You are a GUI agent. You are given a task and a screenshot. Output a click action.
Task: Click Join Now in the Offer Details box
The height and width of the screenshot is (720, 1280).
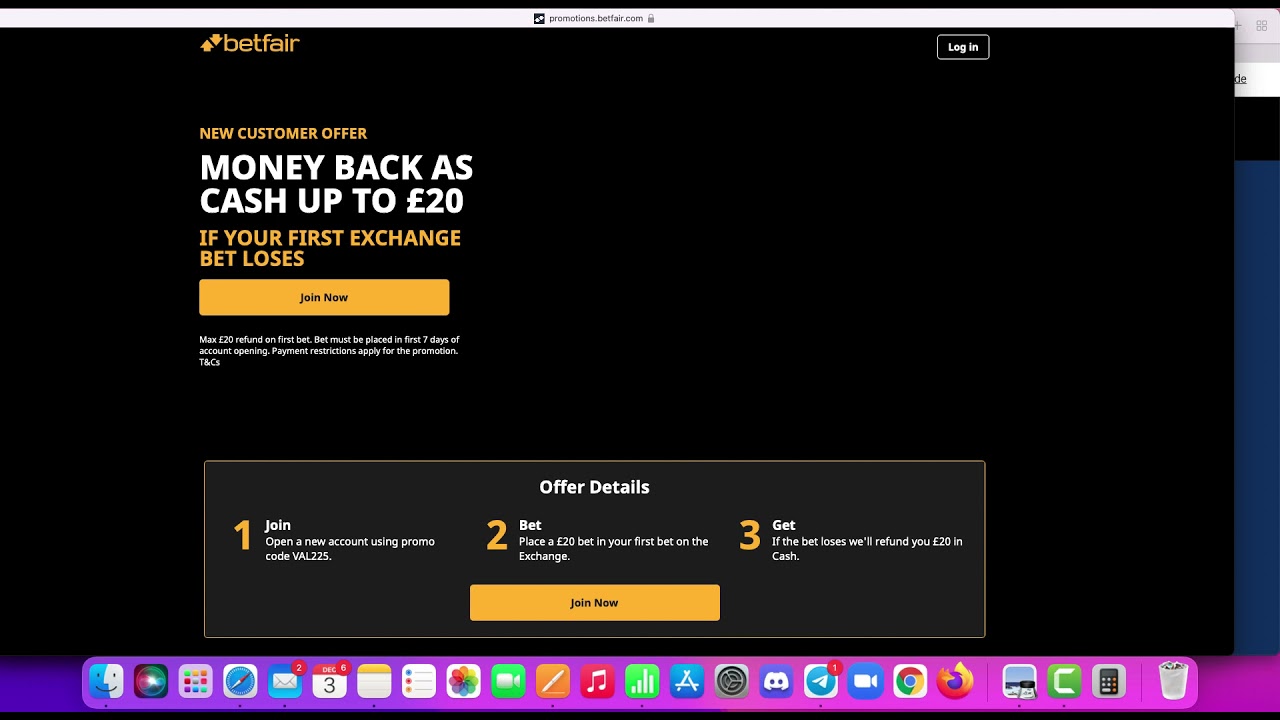point(594,602)
